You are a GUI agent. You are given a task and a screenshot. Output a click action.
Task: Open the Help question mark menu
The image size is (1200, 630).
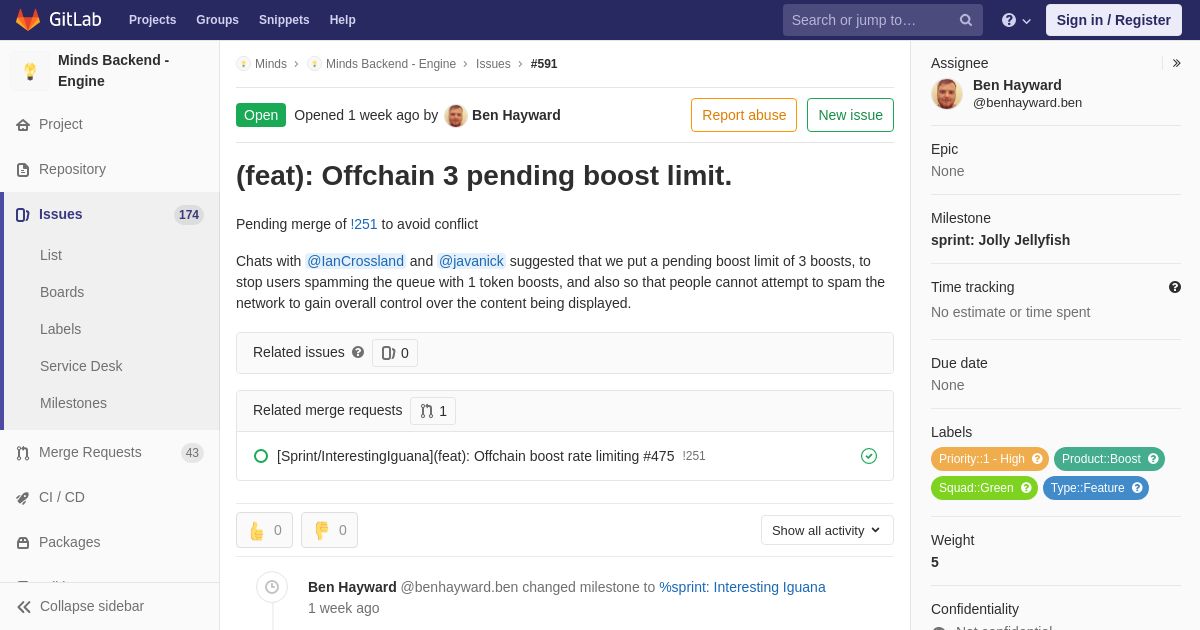click(1016, 20)
